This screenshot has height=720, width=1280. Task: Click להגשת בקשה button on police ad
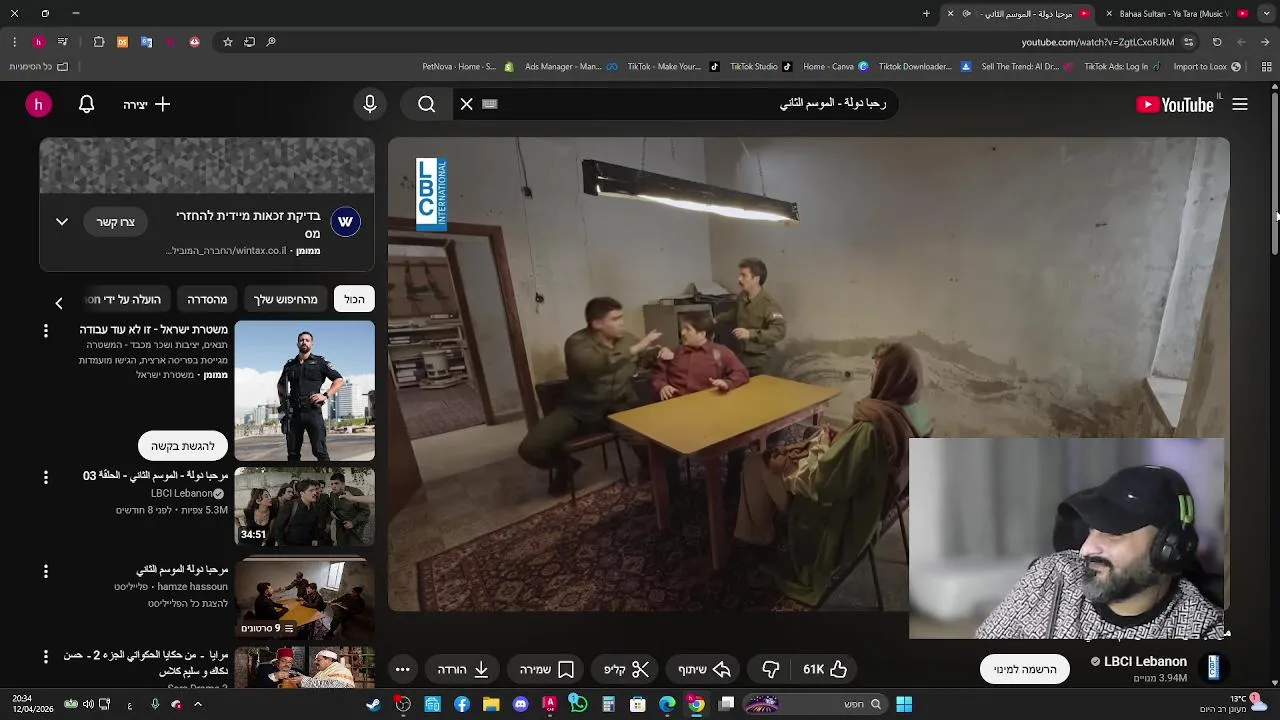[x=183, y=446]
